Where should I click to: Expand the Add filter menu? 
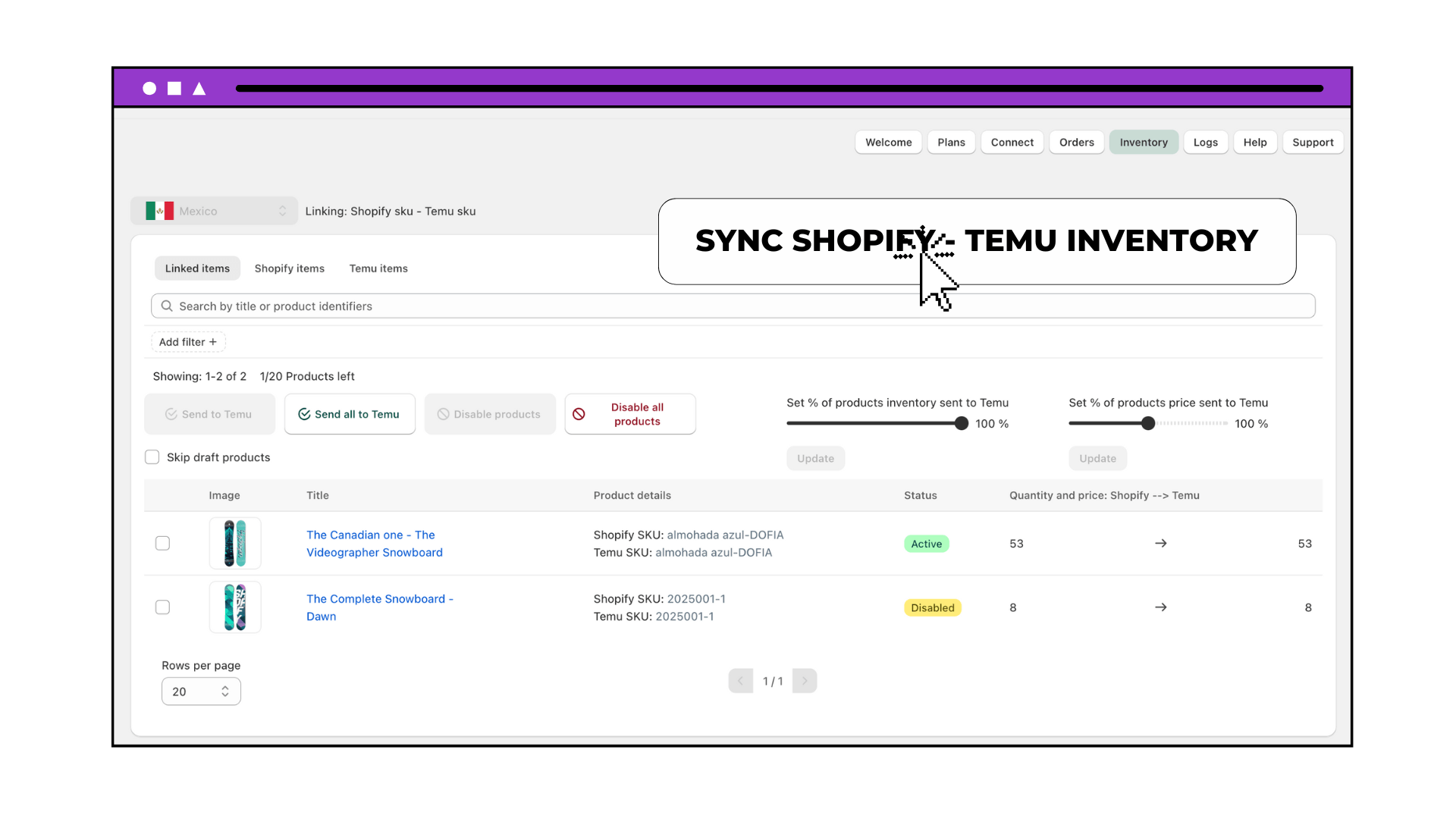click(x=188, y=342)
